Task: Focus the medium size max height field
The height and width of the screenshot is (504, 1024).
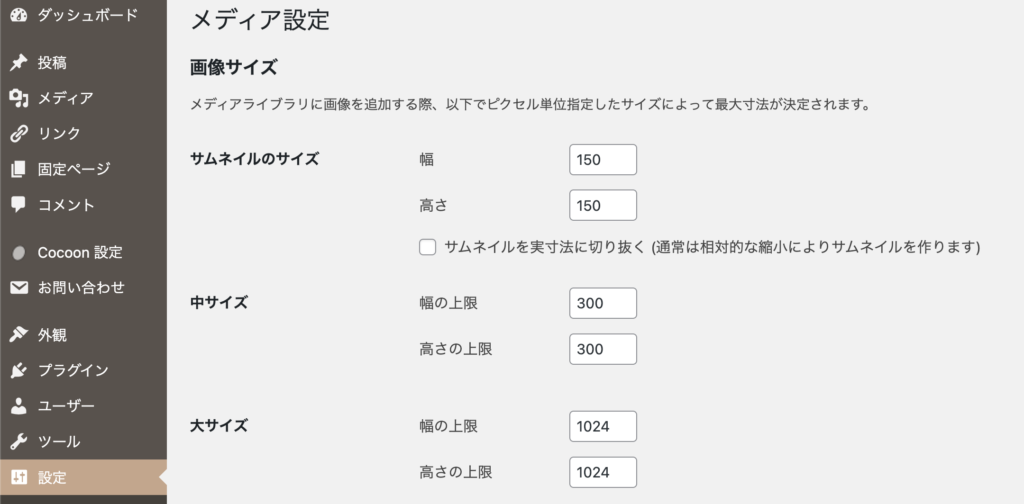Action: click(x=602, y=349)
